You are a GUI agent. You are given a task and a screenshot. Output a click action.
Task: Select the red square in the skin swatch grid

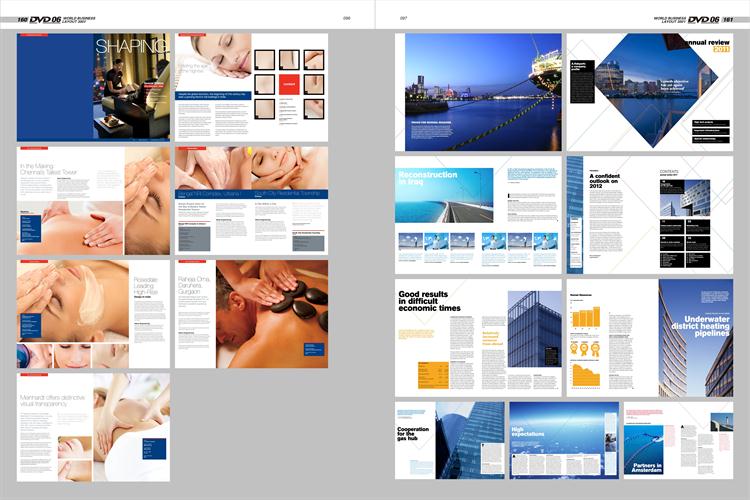coord(288,84)
